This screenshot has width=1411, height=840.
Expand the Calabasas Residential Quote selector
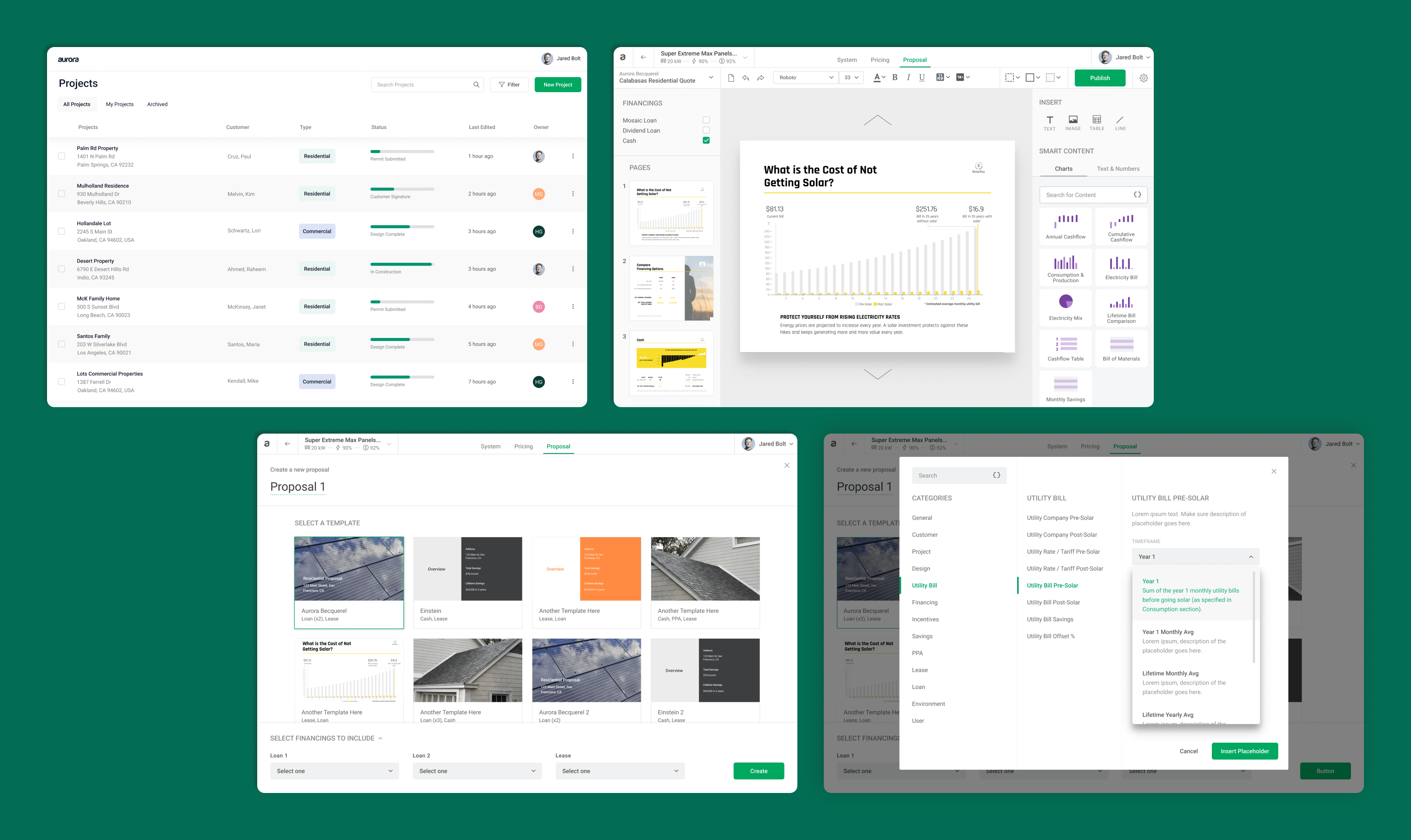711,78
